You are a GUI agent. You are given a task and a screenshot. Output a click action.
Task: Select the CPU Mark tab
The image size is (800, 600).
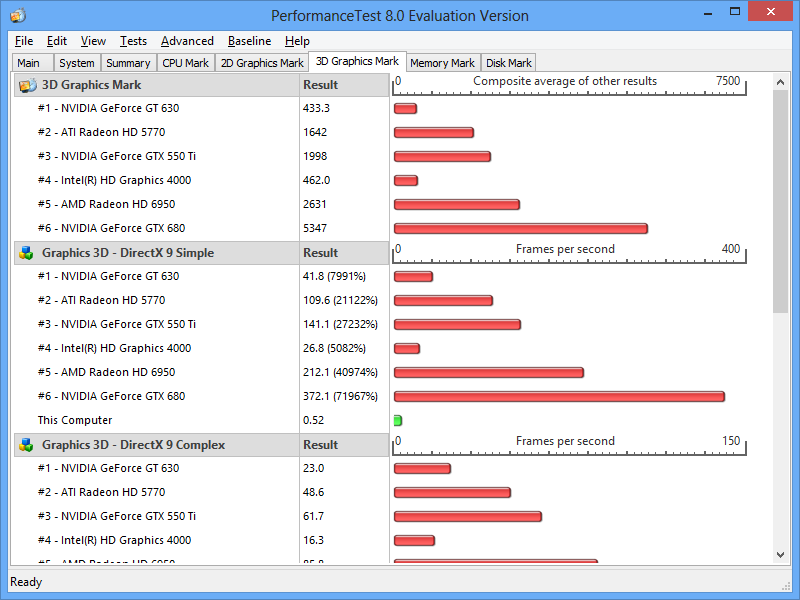(x=186, y=63)
